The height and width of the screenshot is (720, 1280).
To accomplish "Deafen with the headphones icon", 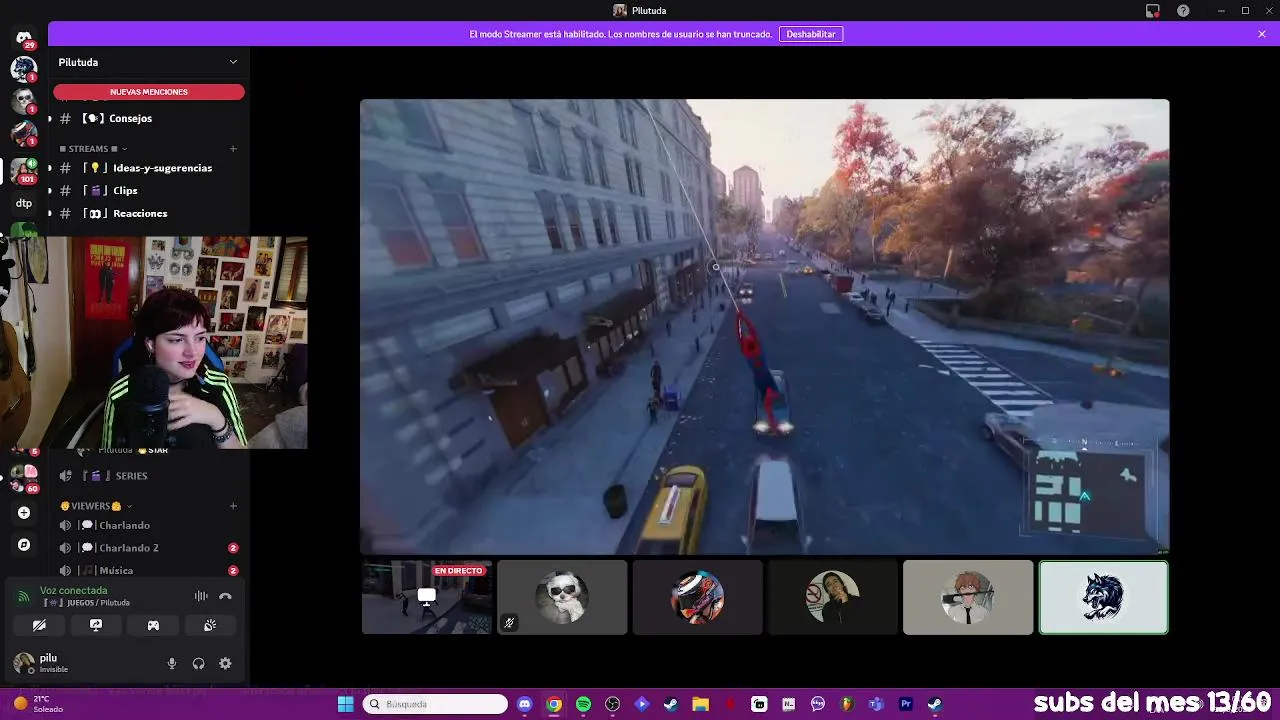I will (x=198, y=663).
